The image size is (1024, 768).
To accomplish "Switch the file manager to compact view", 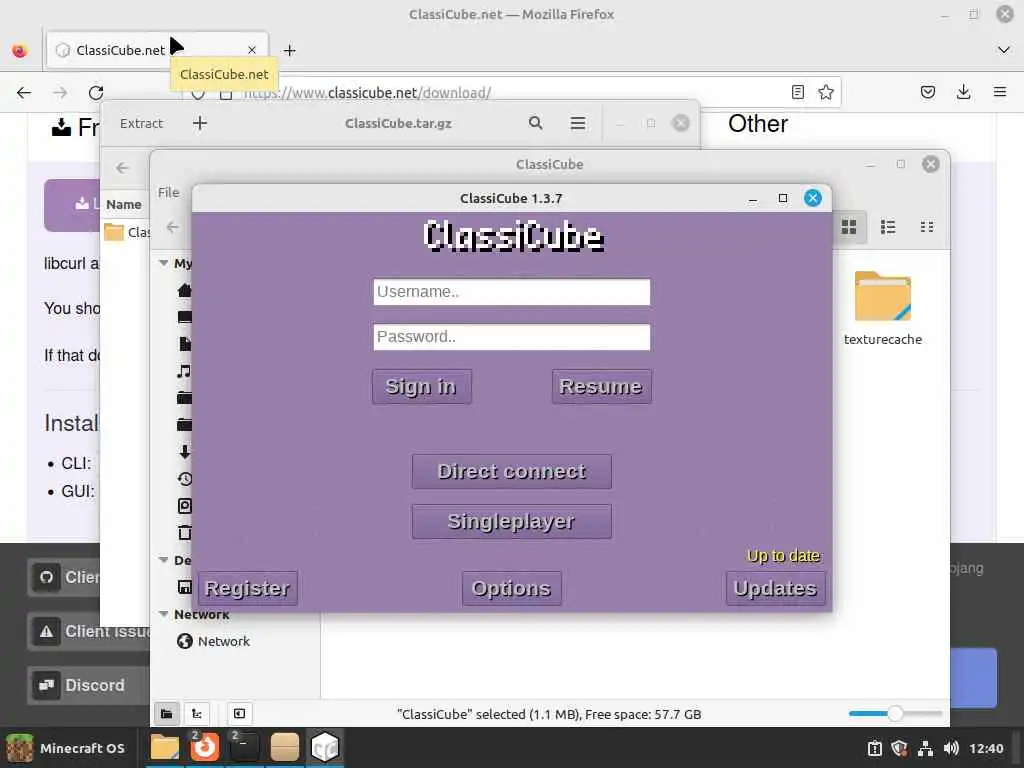I will point(927,227).
